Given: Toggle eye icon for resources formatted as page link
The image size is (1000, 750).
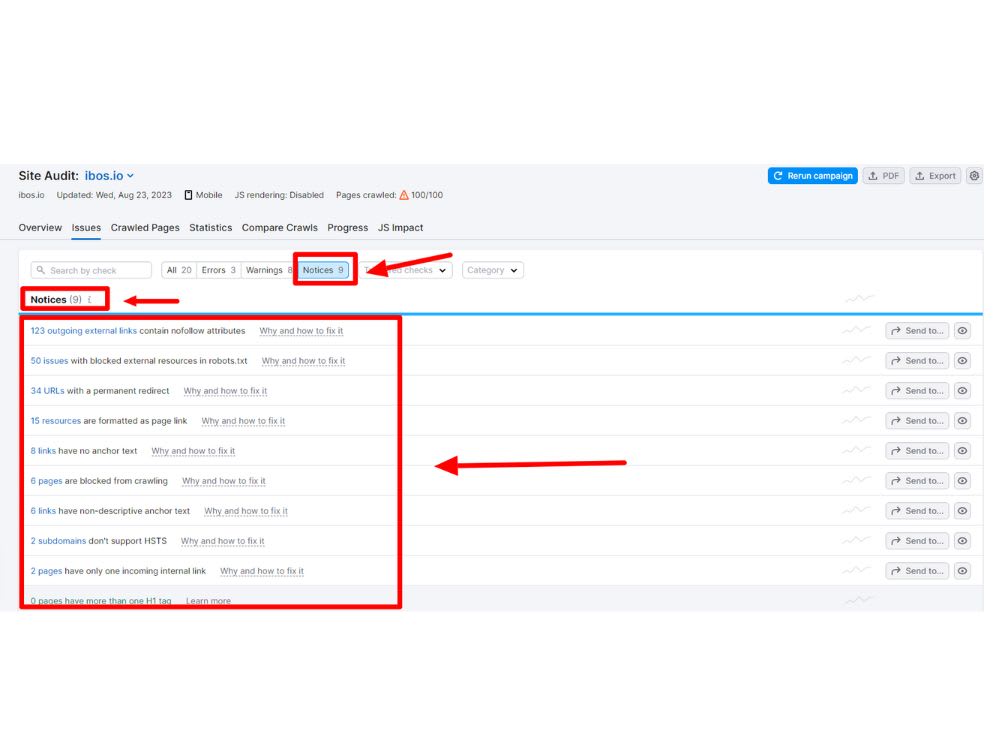Looking at the screenshot, I should point(962,420).
